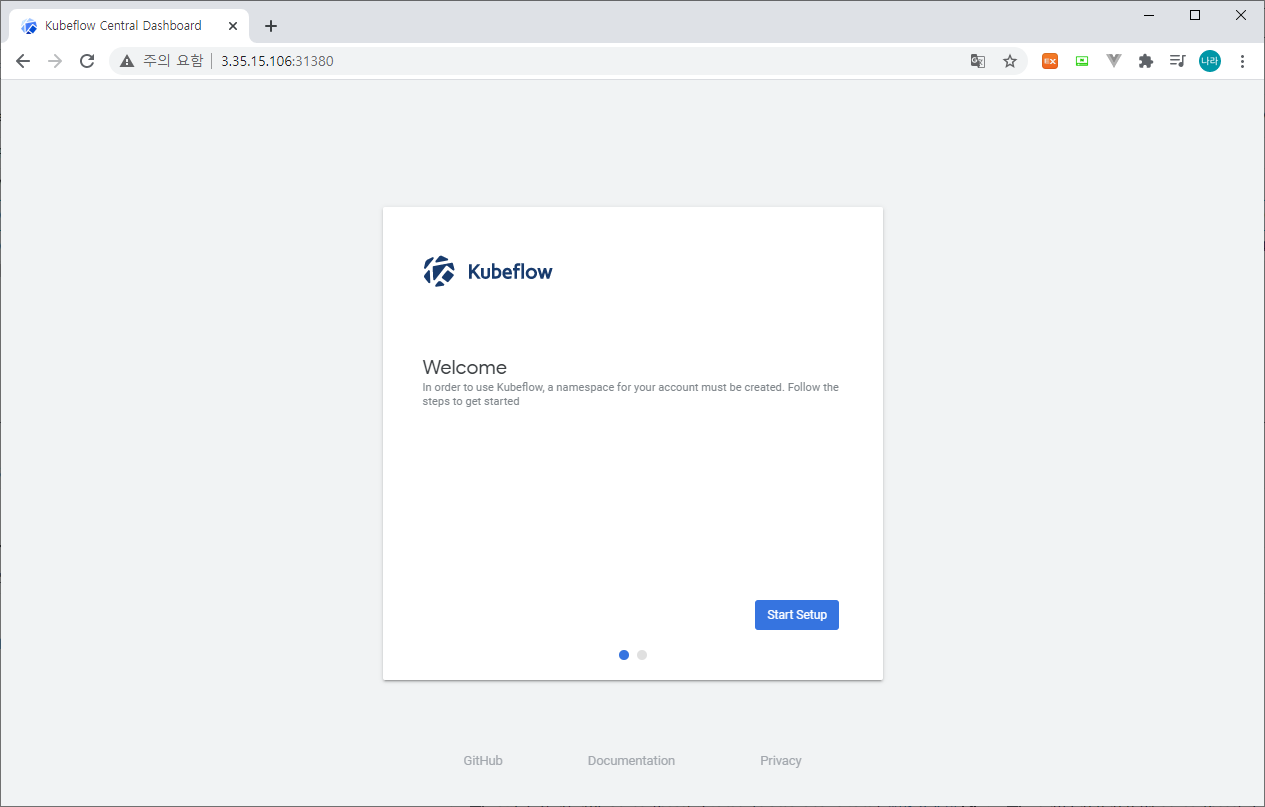Open the Privacy footer link
The width and height of the screenshot is (1265, 807).
click(x=781, y=761)
